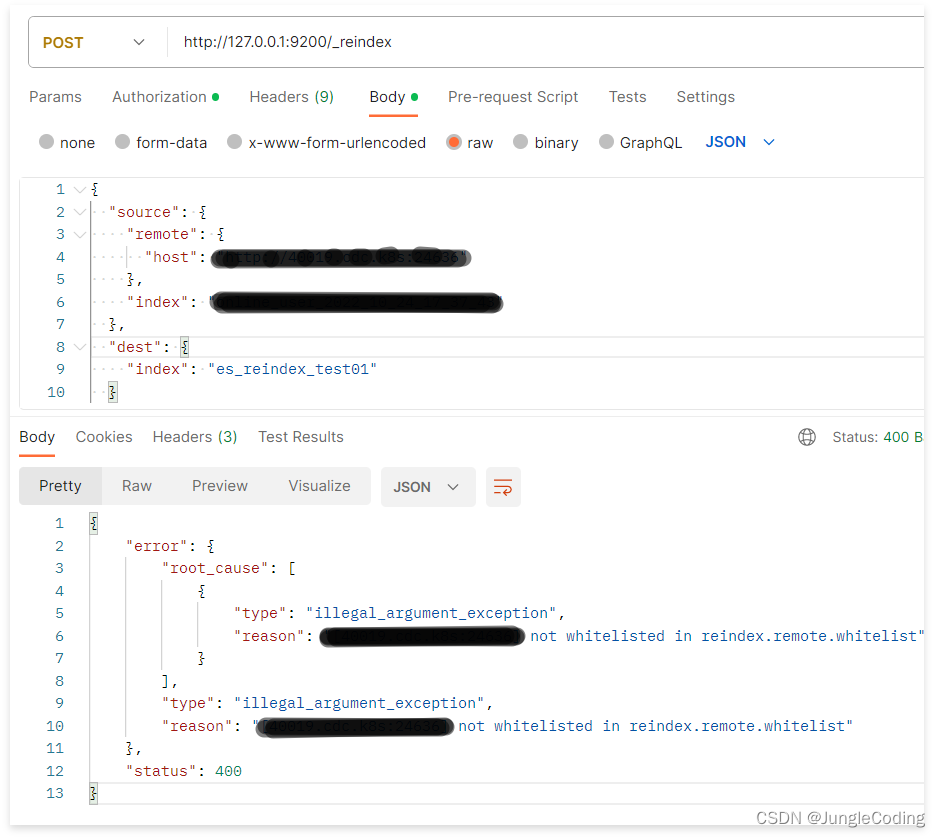Viewport: 940px width, 837px height.
Task: Open the JSON dropdown in the response toolbar
Action: click(428, 486)
